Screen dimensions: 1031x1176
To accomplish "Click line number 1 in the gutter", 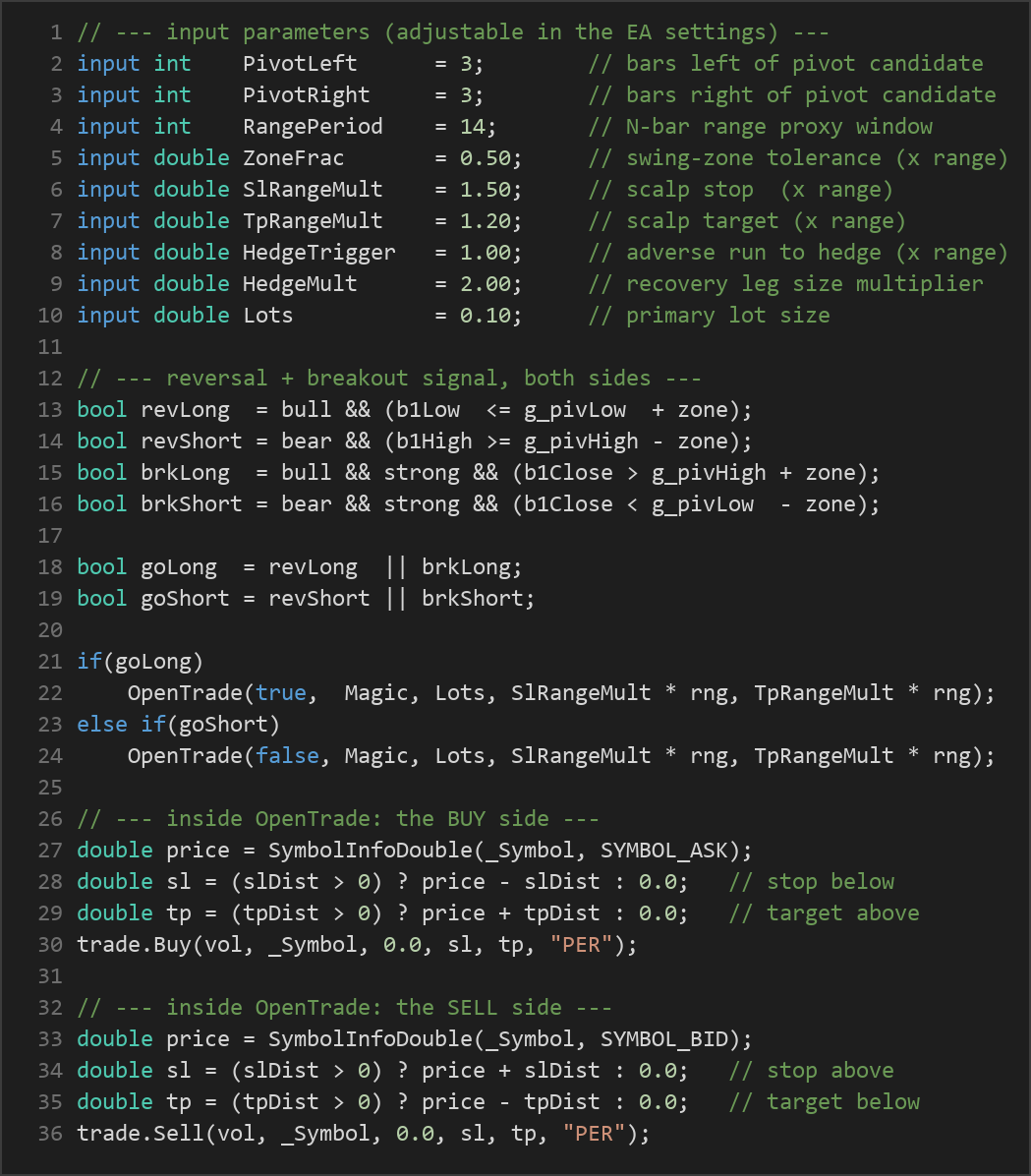I will [x=56, y=32].
